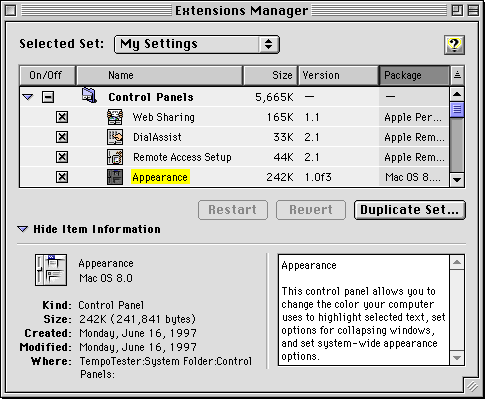This screenshot has width=485, height=399.
Task: Click the Mac OS 8.0 text under Appearance
Action: [x=106, y=278]
